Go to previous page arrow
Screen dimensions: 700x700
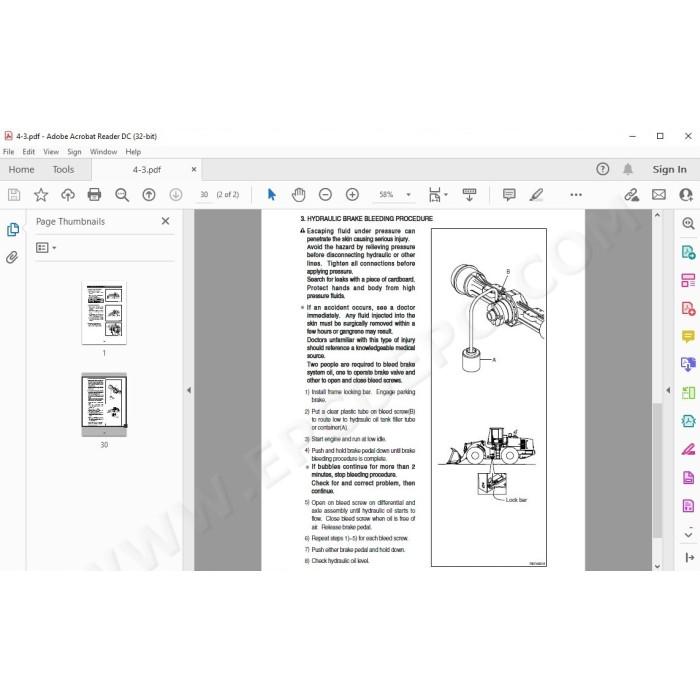point(149,195)
